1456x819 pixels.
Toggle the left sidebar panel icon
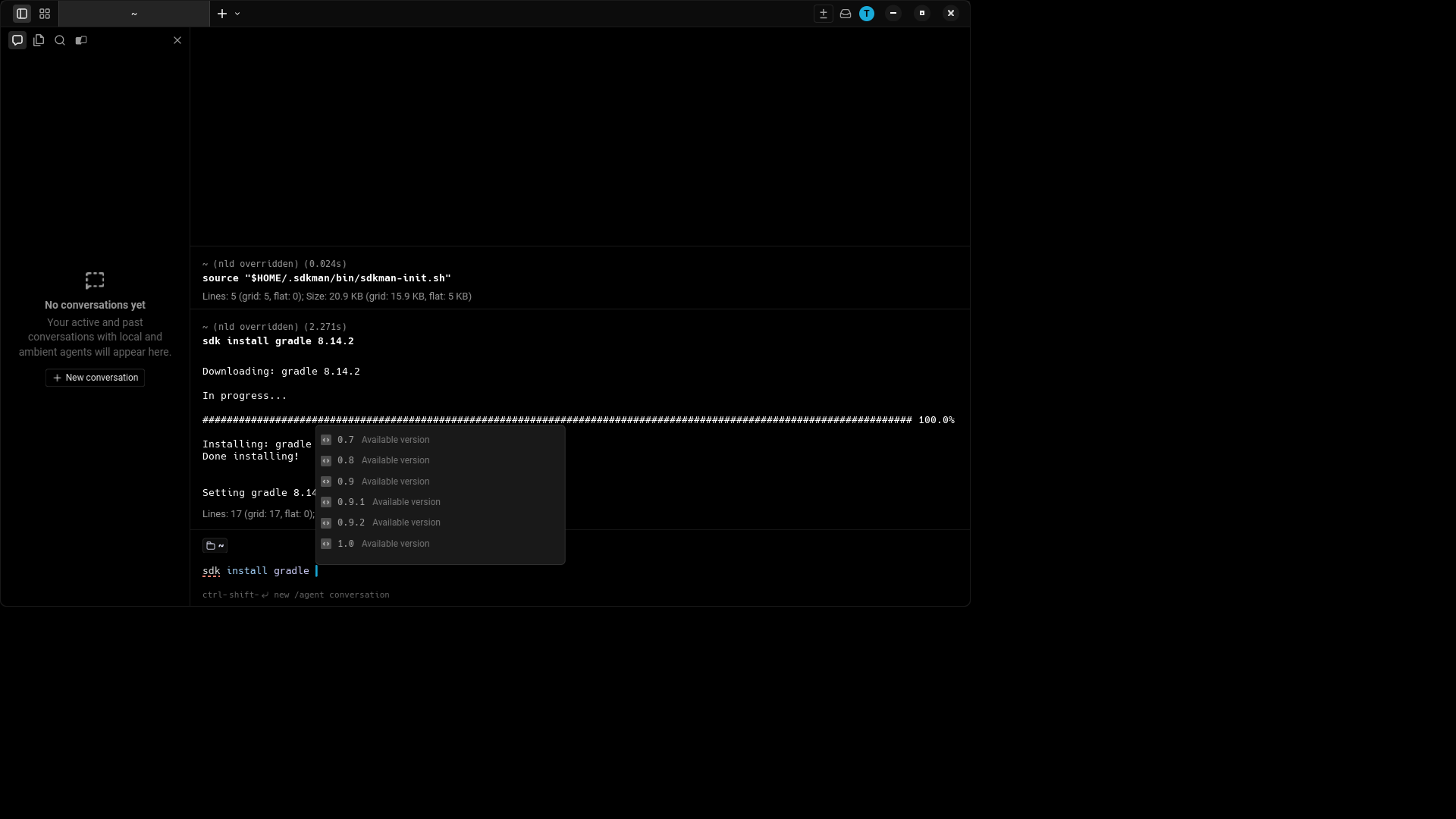point(22,14)
